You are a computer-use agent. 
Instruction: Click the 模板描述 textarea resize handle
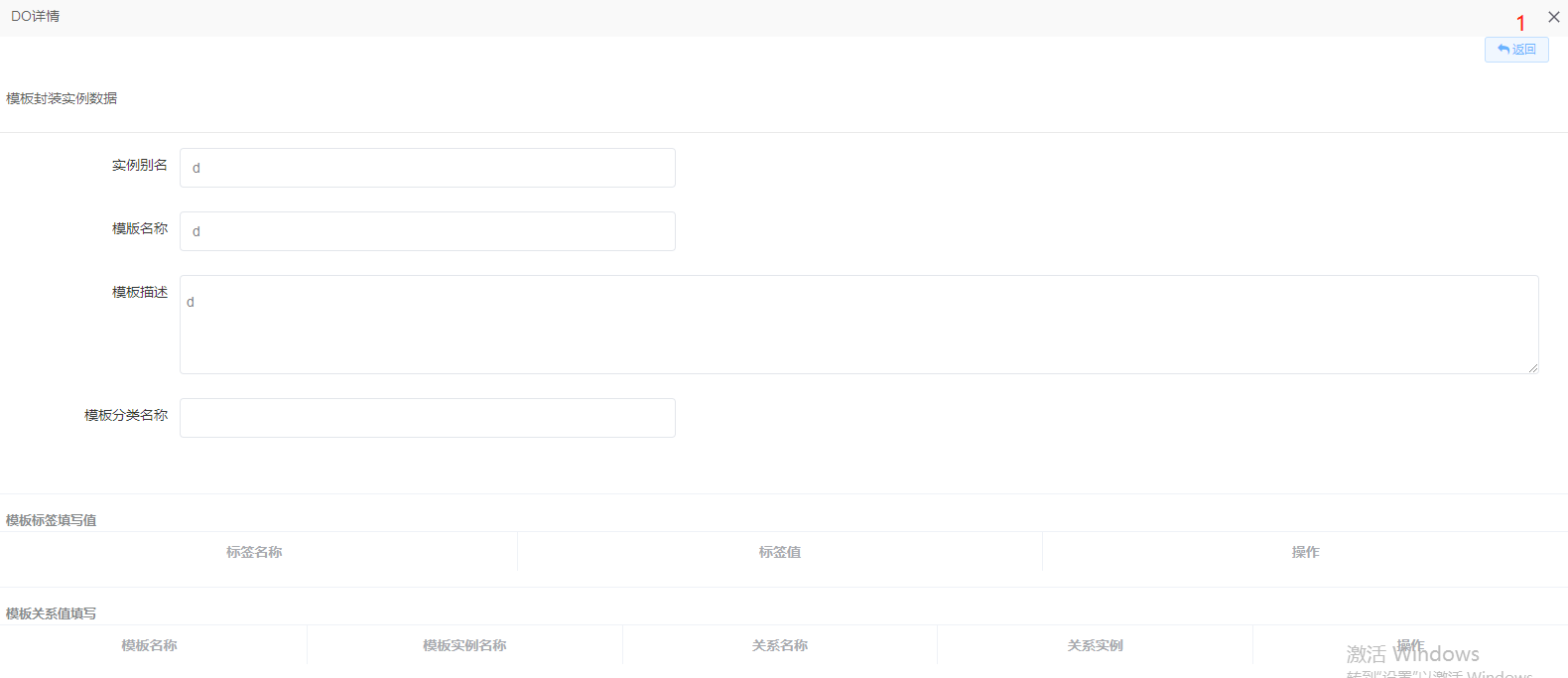click(x=1532, y=367)
